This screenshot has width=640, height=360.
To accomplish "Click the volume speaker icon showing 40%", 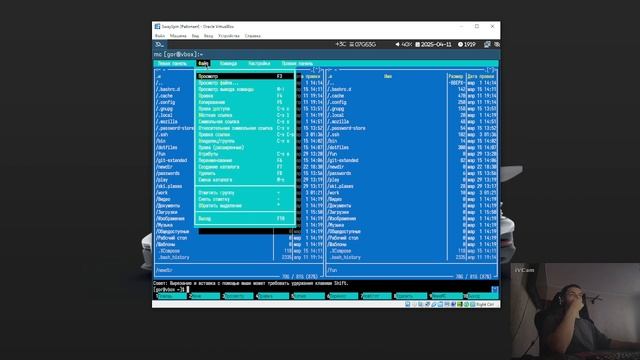I will [397, 44].
